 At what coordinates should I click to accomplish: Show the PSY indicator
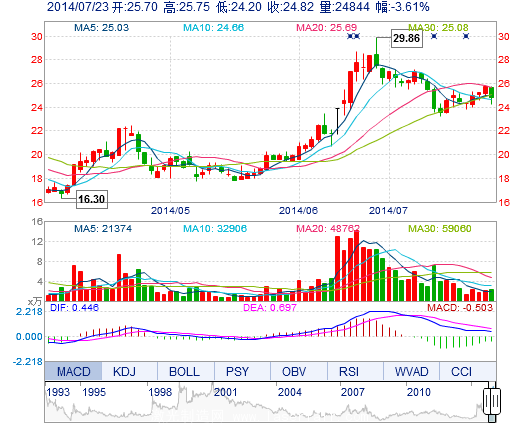237,371
